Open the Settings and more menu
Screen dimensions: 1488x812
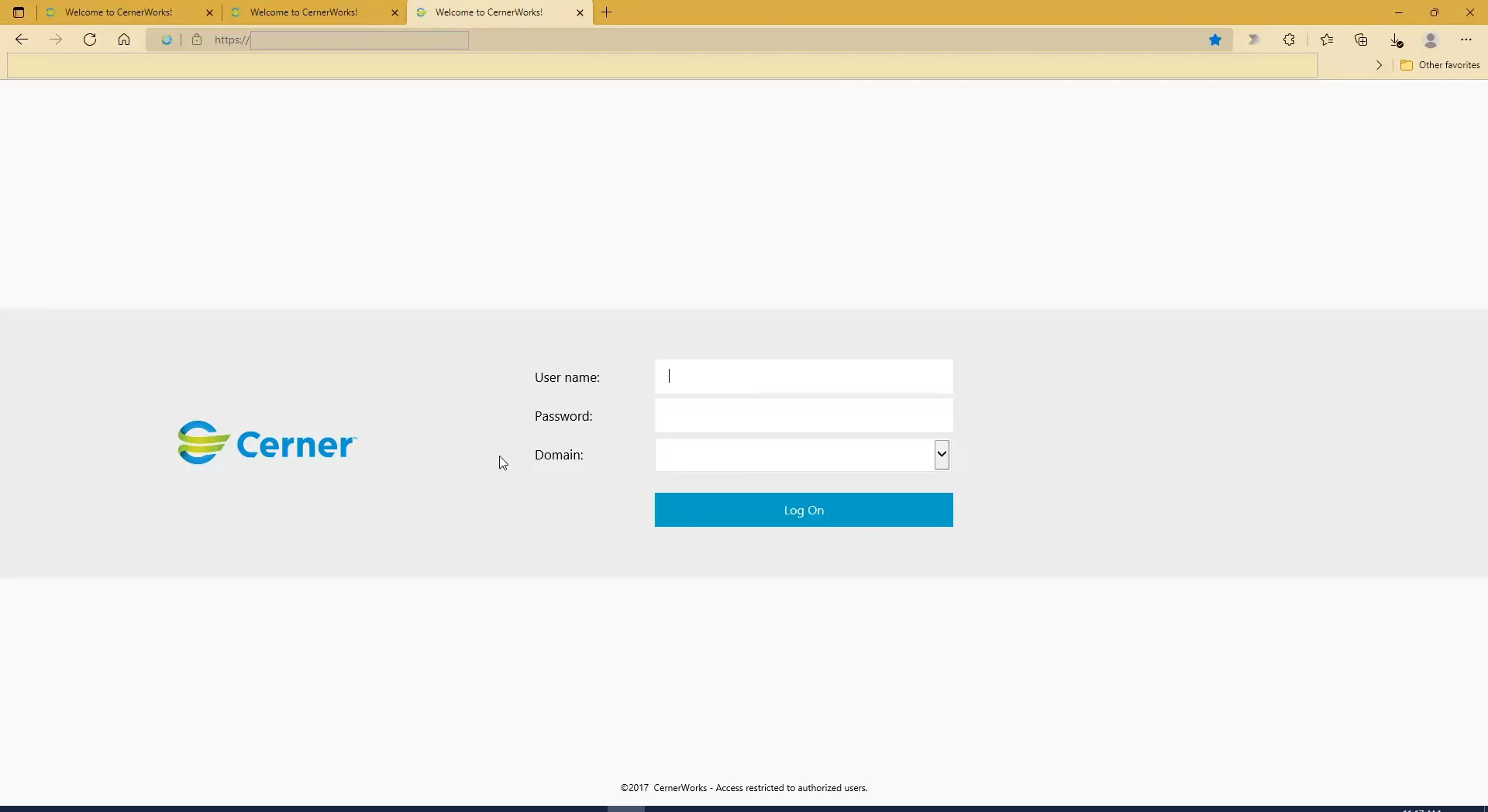[x=1466, y=40]
